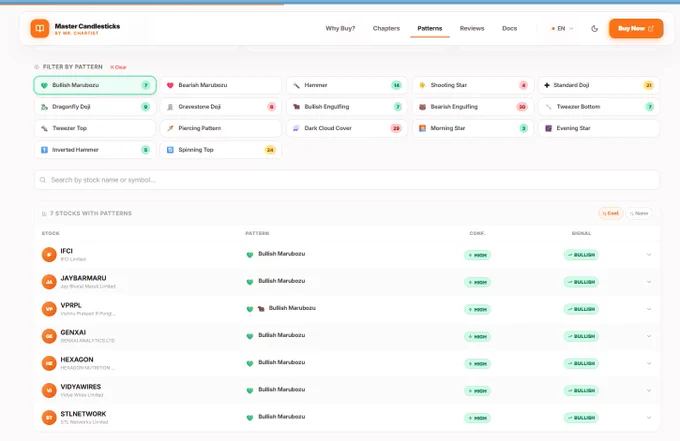Click the Inverted Hammer pattern icon
The height and width of the screenshot is (441, 680).
point(44,150)
